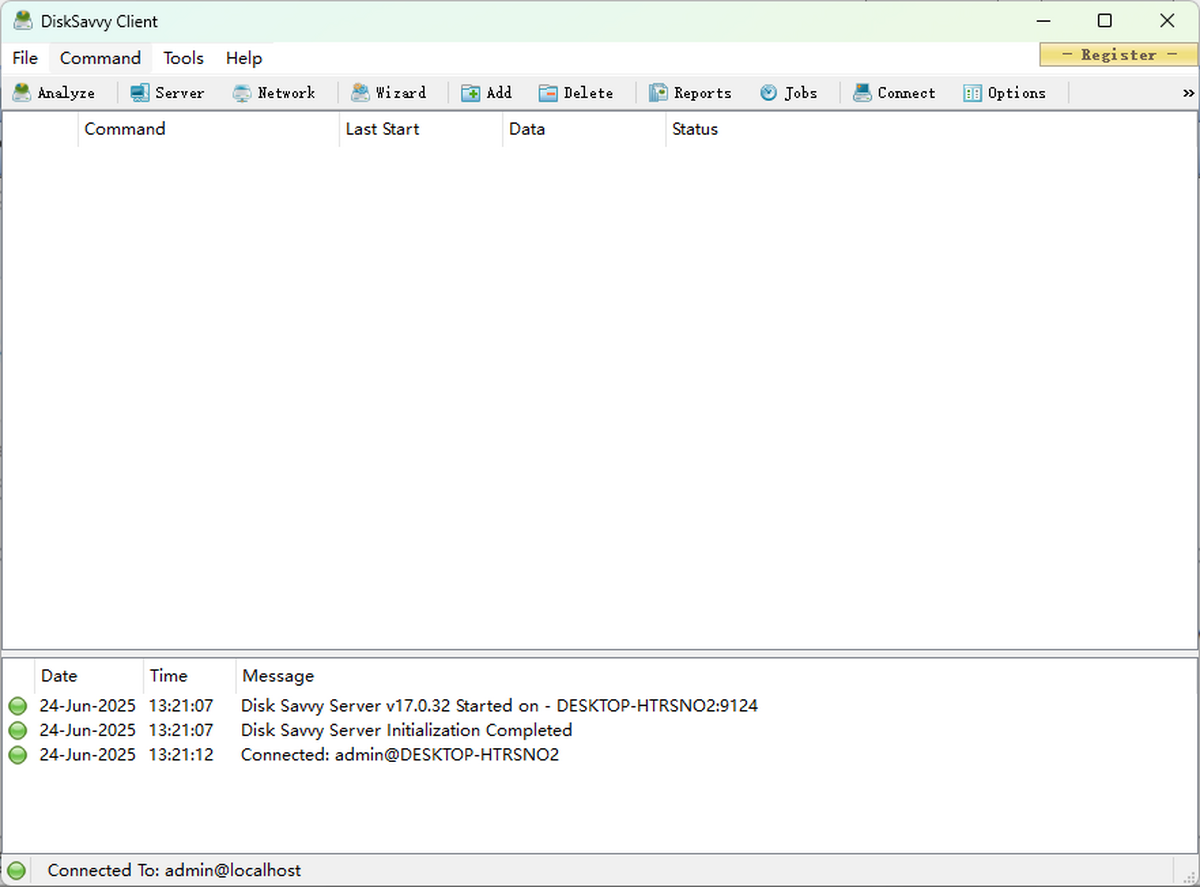Click the green status icon beside Connected To
Screen dimensions: 1200x887
click(17, 870)
